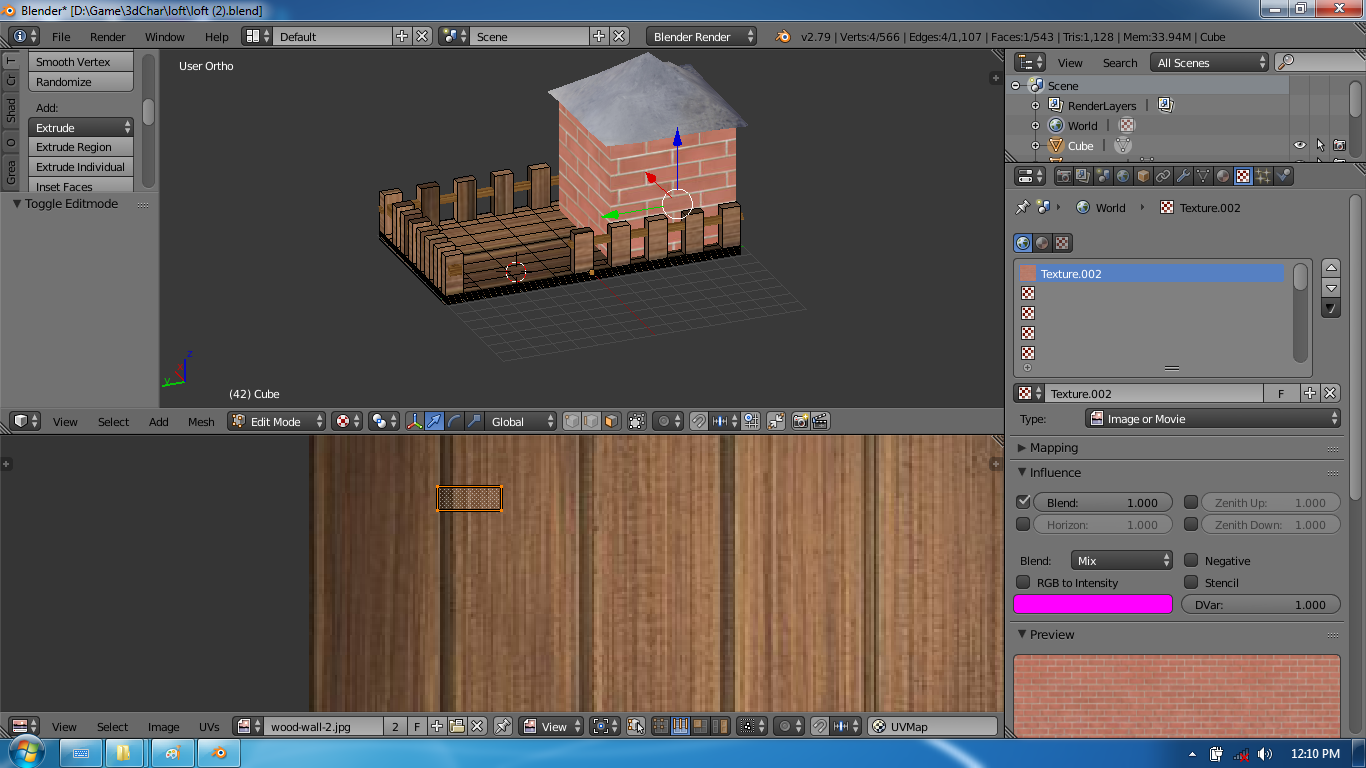The height and width of the screenshot is (768, 1366).
Task: Open the Type dropdown set to Image or Movie
Action: (1211, 418)
